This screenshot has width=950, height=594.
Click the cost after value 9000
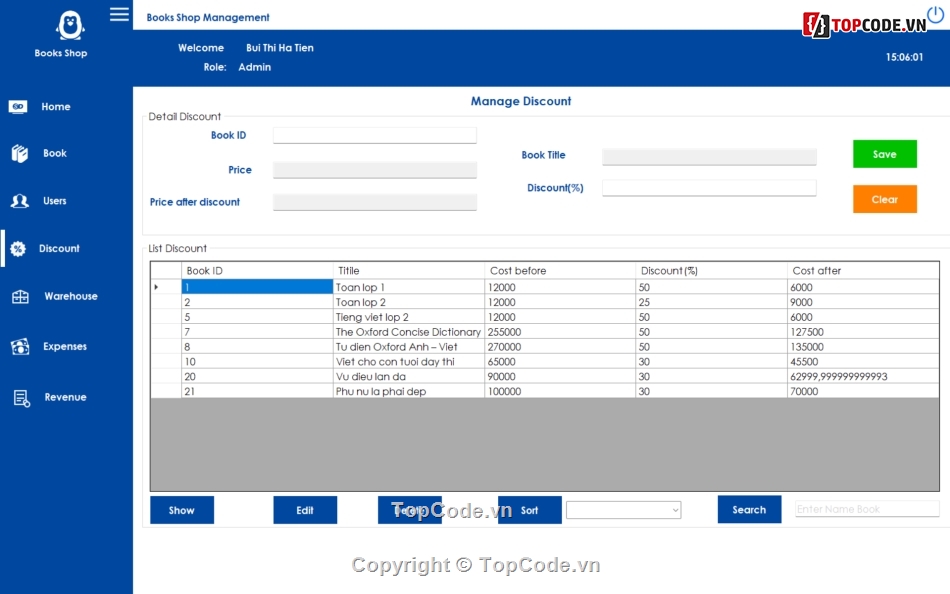863,302
